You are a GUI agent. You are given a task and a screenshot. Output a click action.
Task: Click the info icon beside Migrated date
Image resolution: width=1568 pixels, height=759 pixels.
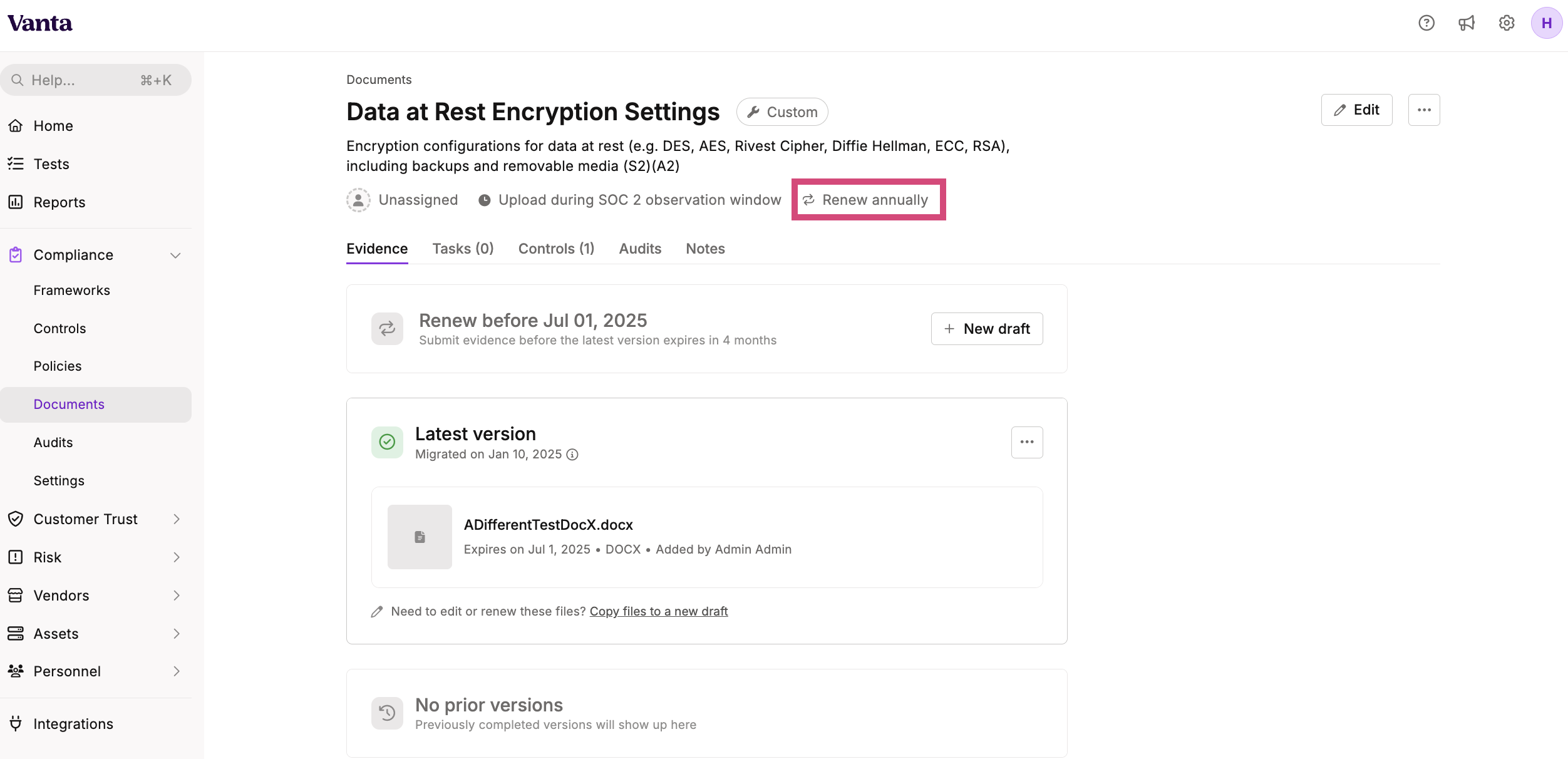coord(572,455)
